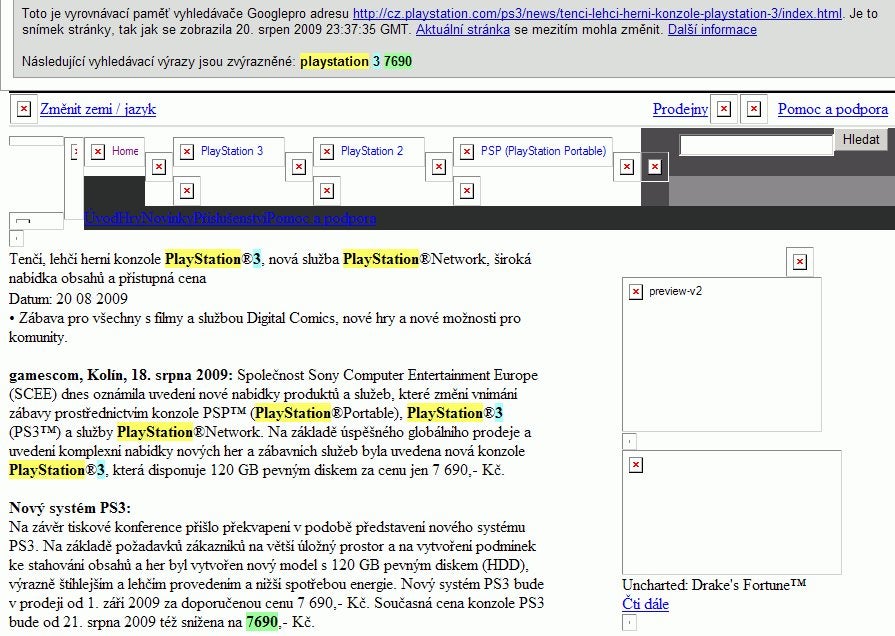Click the broken image above Uncharted caption

click(731, 512)
